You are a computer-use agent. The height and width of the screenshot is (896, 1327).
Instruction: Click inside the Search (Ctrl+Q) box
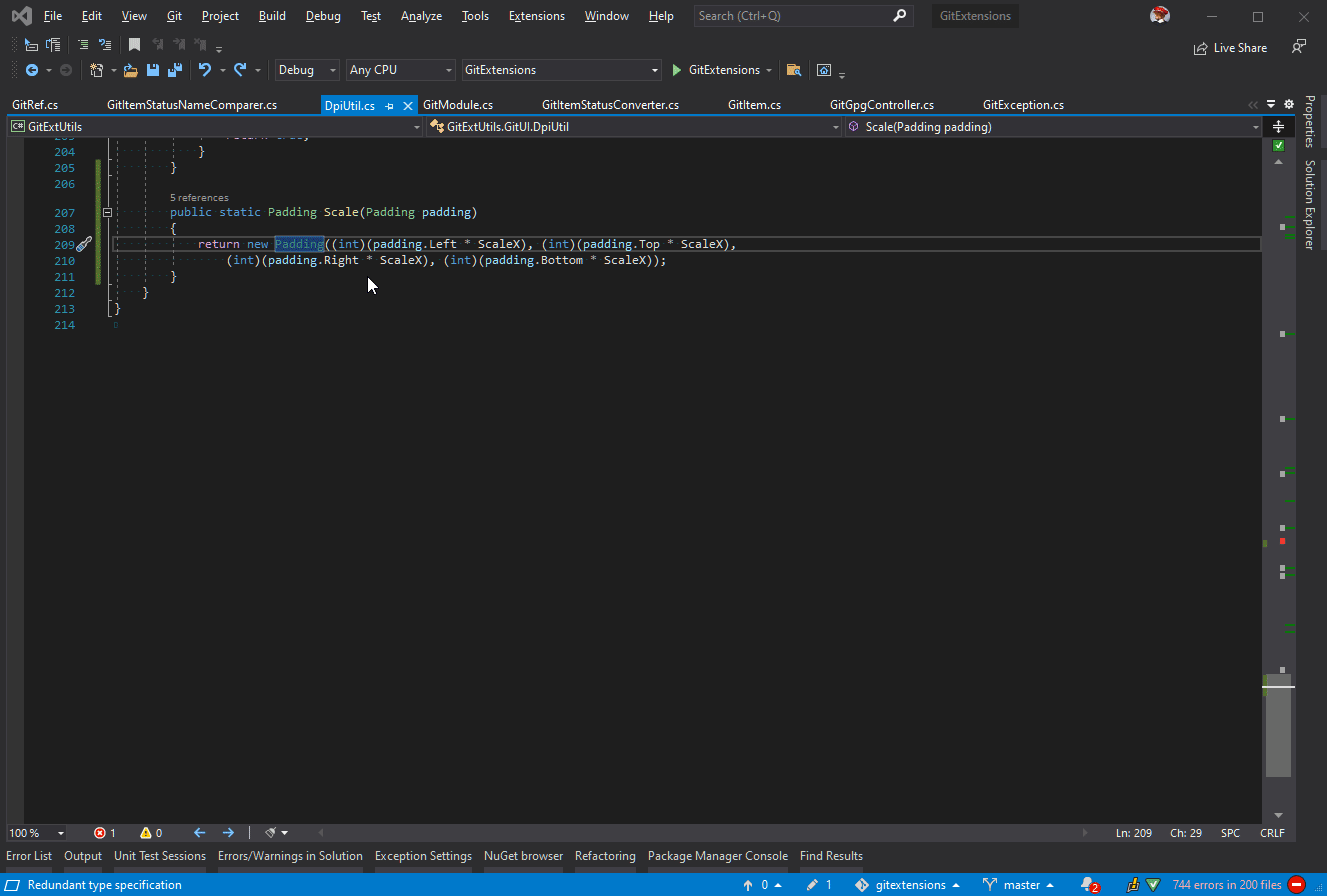point(790,15)
